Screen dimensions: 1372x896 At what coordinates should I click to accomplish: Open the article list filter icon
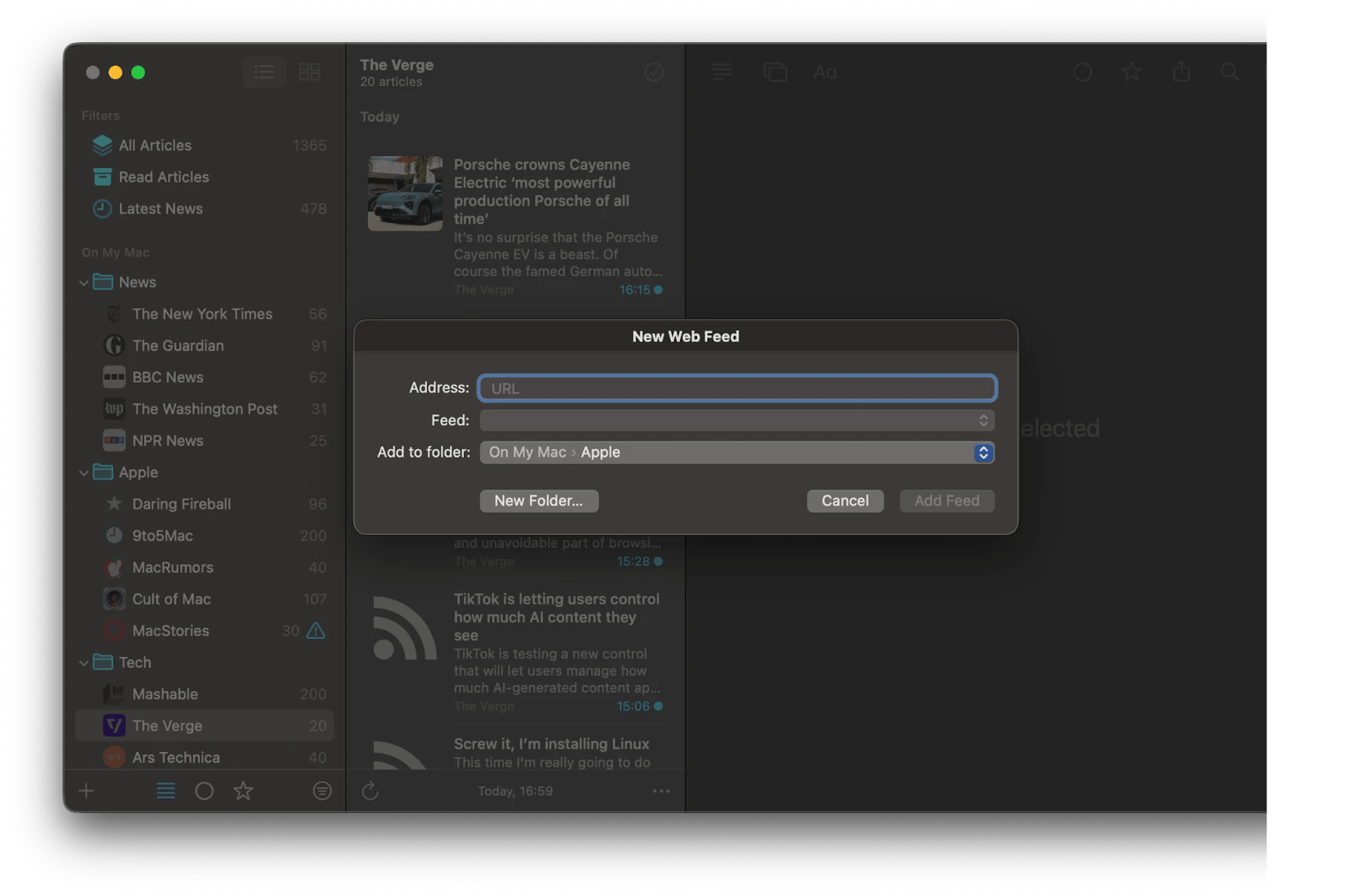tap(322, 791)
